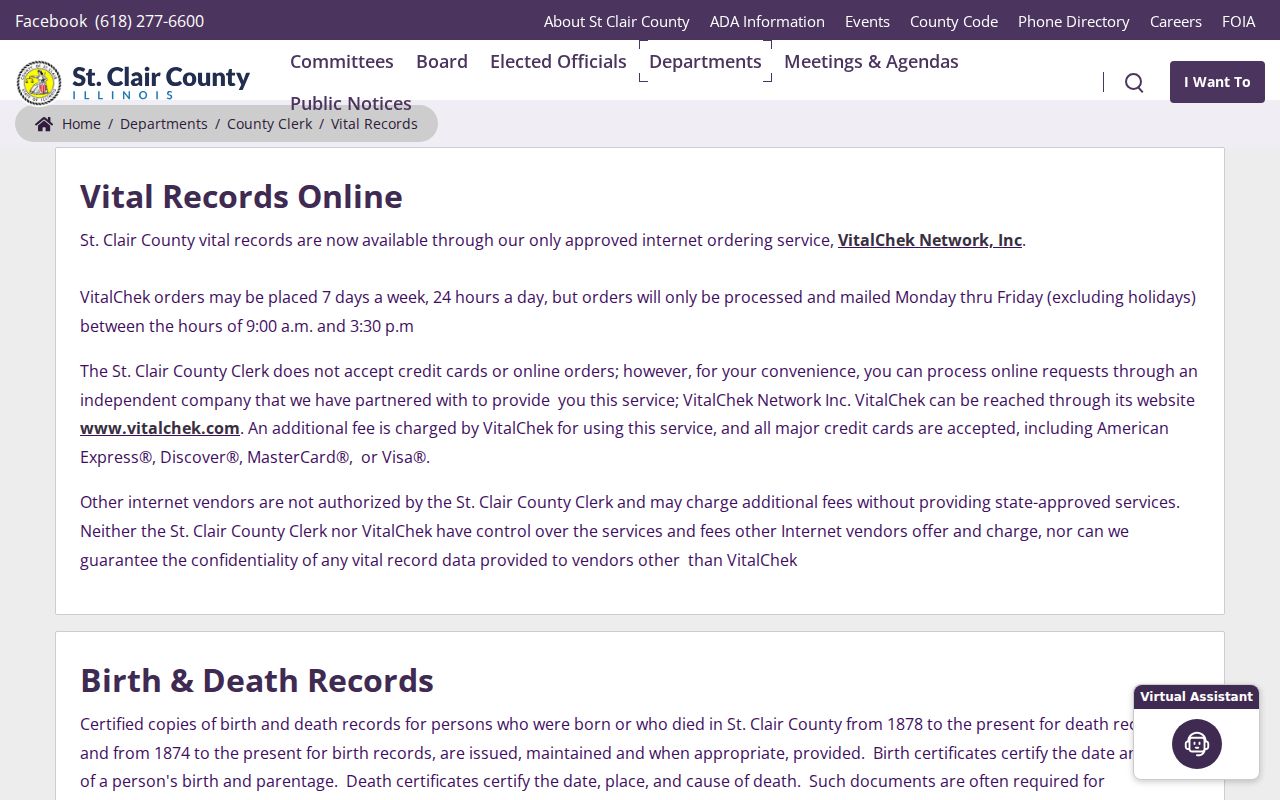
Task: Follow the VitalChek Network, Inc link
Action: [930, 240]
